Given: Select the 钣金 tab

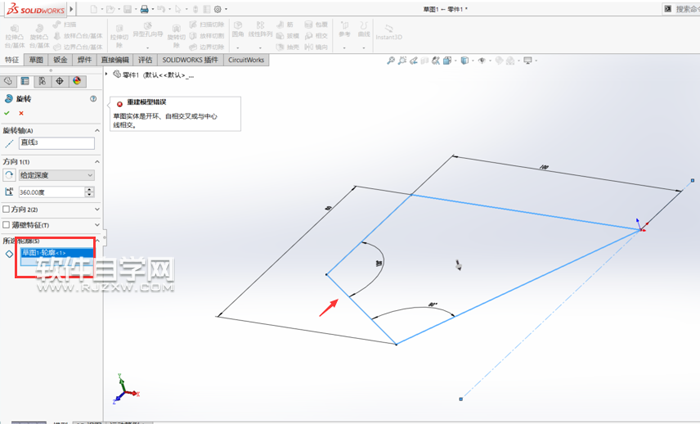Looking at the screenshot, I should click(x=60, y=59).
